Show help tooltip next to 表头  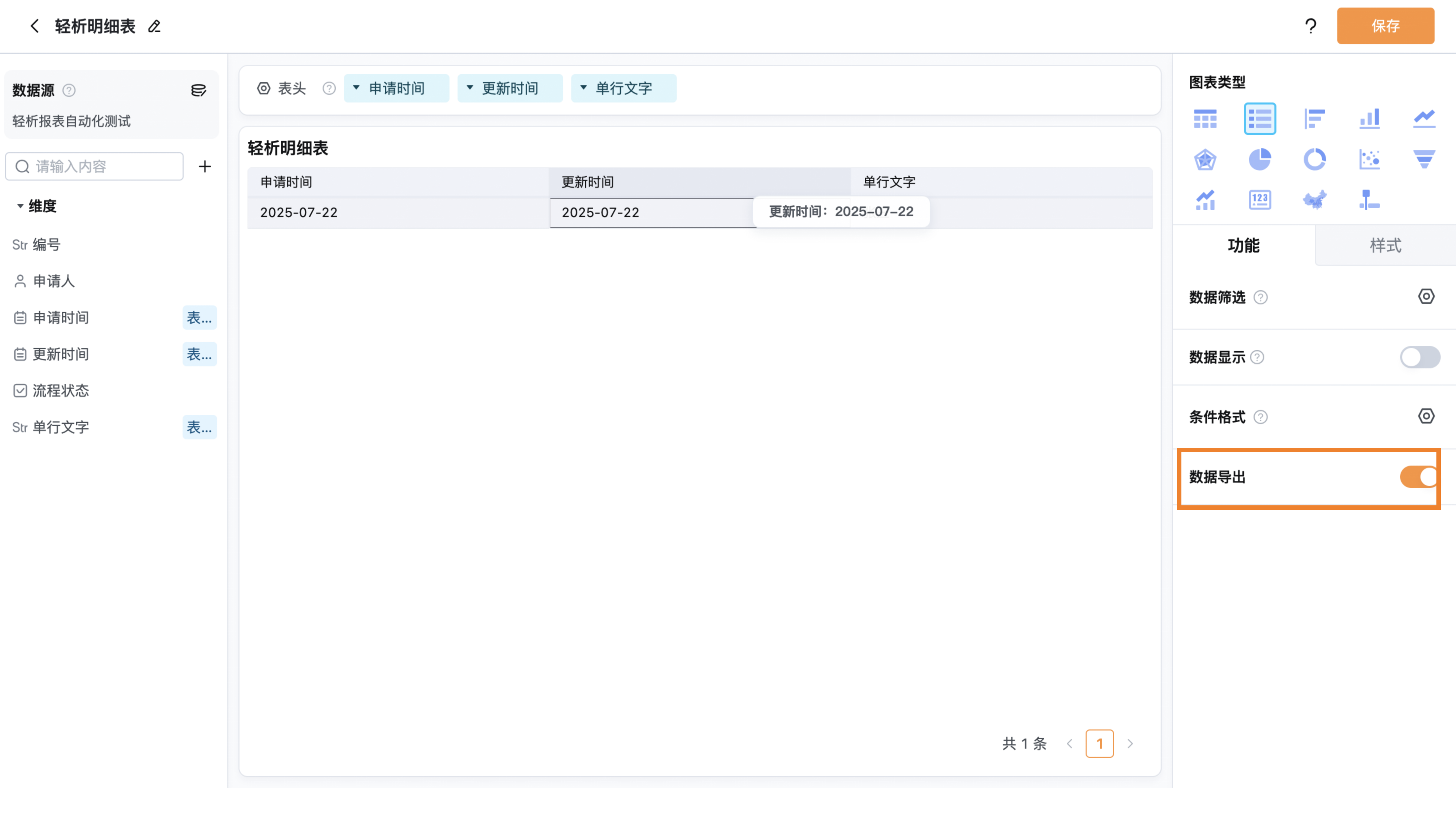[329, 88]
